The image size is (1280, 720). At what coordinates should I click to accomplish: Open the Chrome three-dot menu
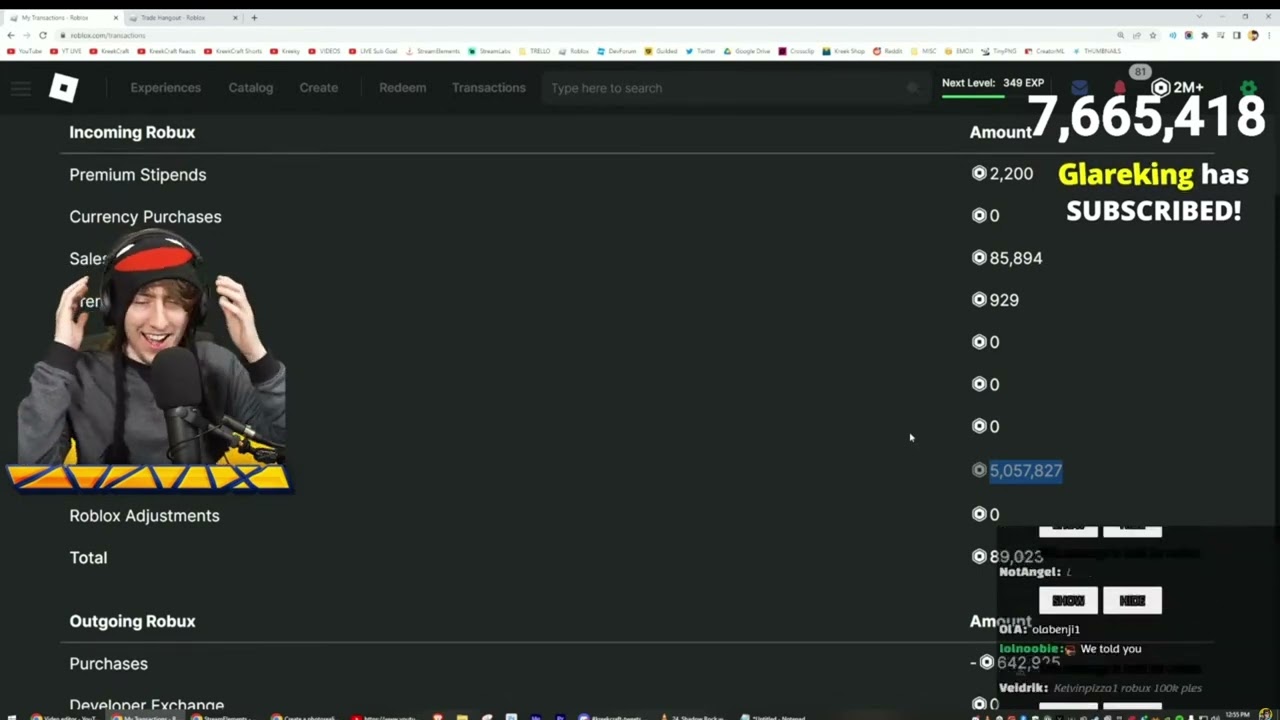[1270, 35]
